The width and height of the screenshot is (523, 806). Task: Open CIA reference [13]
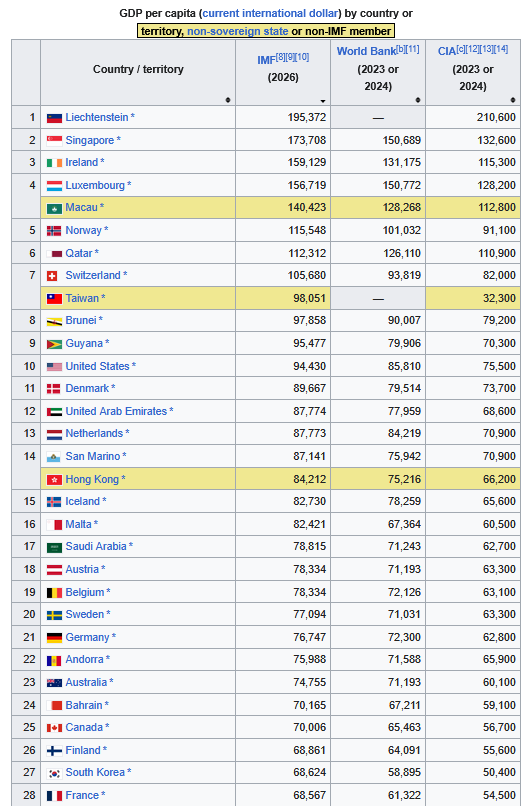(x=487, y=49)
